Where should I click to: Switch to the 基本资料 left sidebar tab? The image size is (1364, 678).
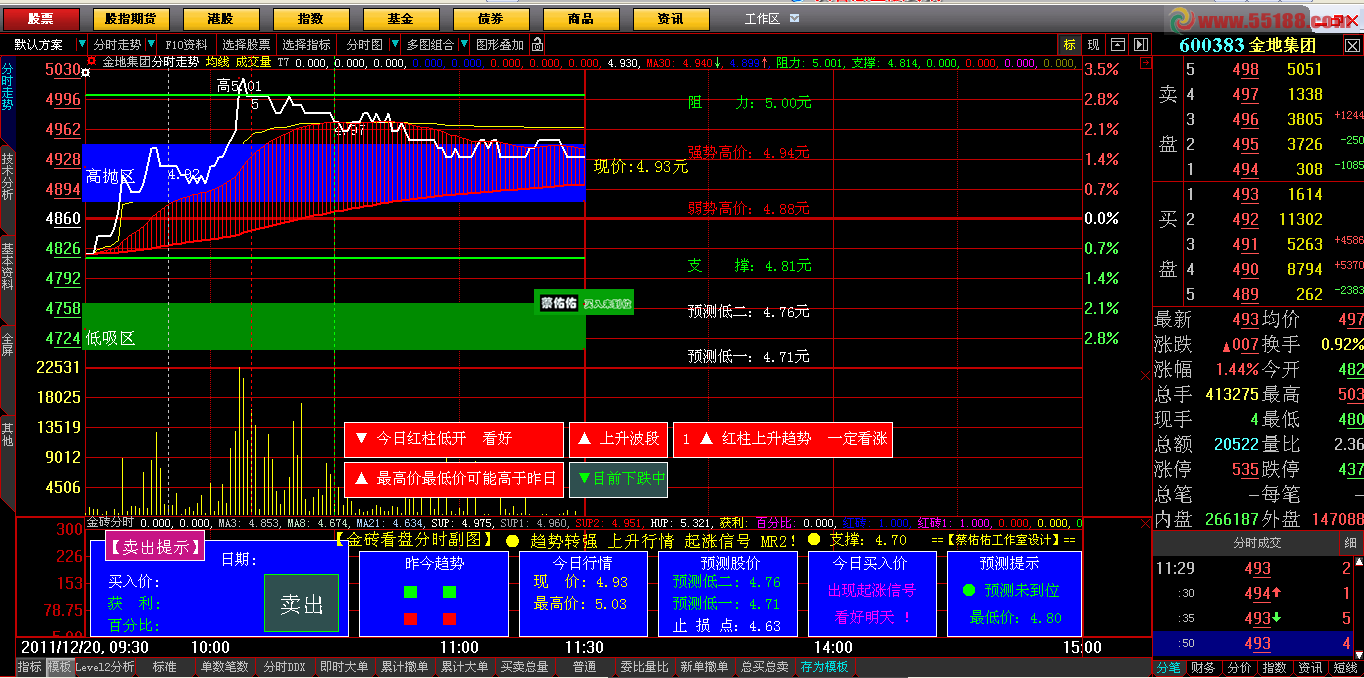tap(8, 265)
